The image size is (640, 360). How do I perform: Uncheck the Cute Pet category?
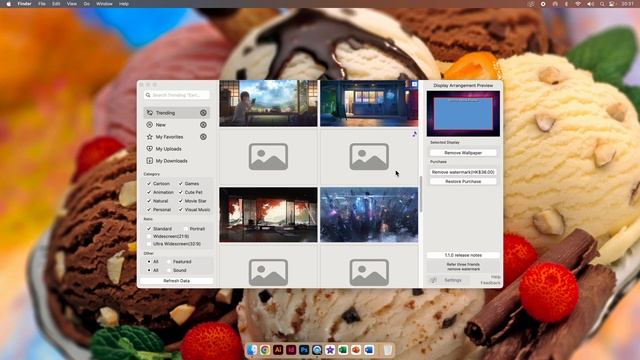tap(180, 192)
